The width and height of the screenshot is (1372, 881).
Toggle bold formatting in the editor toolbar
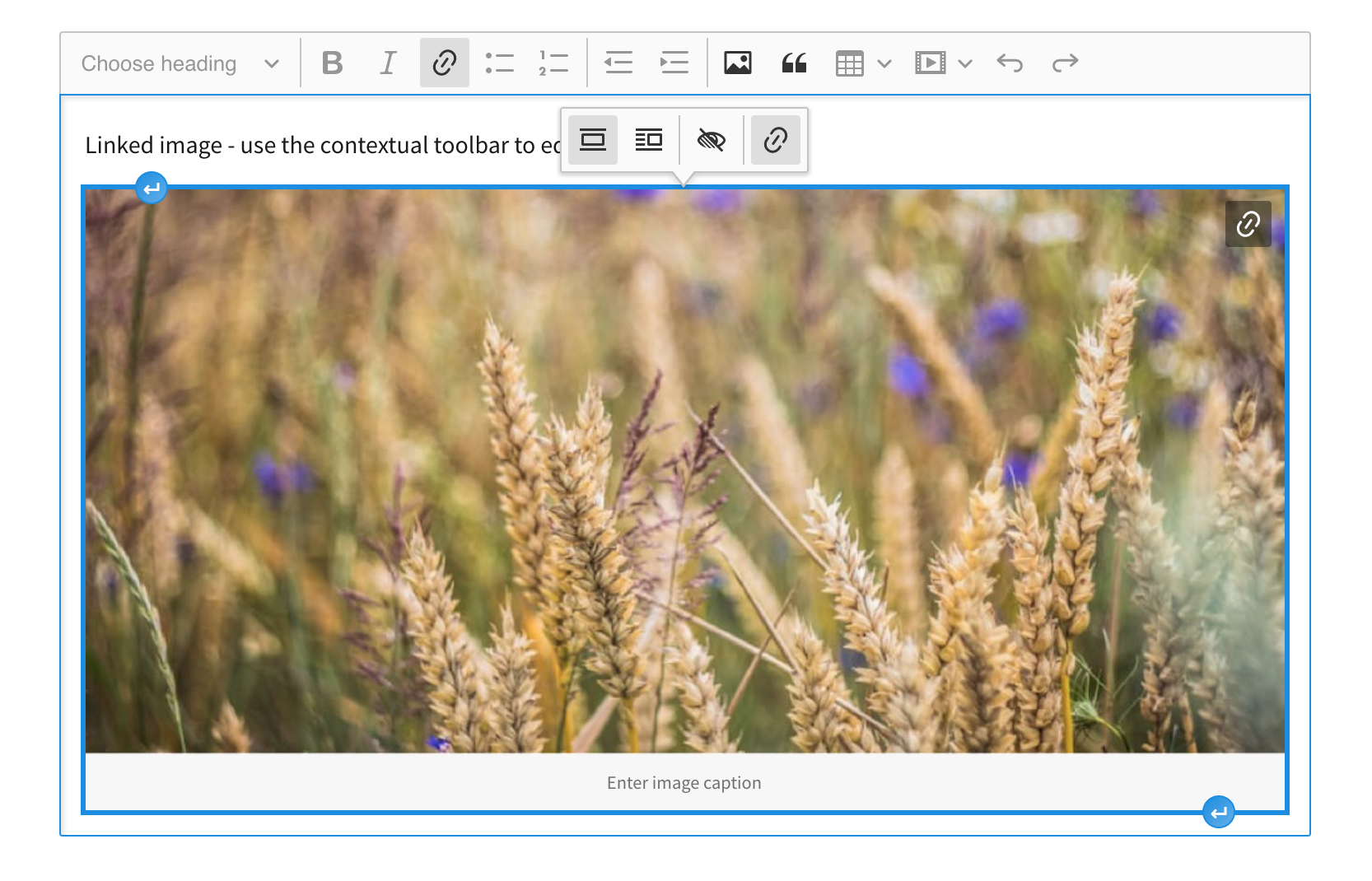333,63
